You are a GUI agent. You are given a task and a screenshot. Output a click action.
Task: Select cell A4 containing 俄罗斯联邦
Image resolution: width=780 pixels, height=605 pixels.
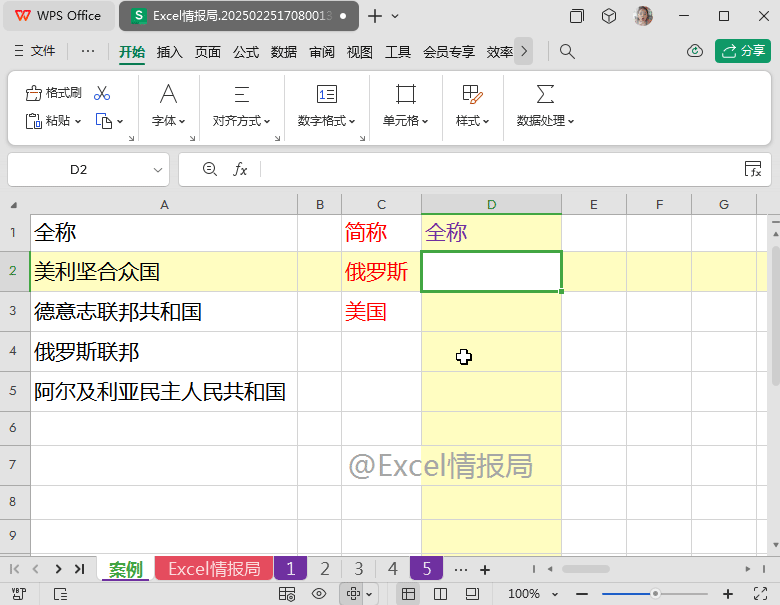164,352
